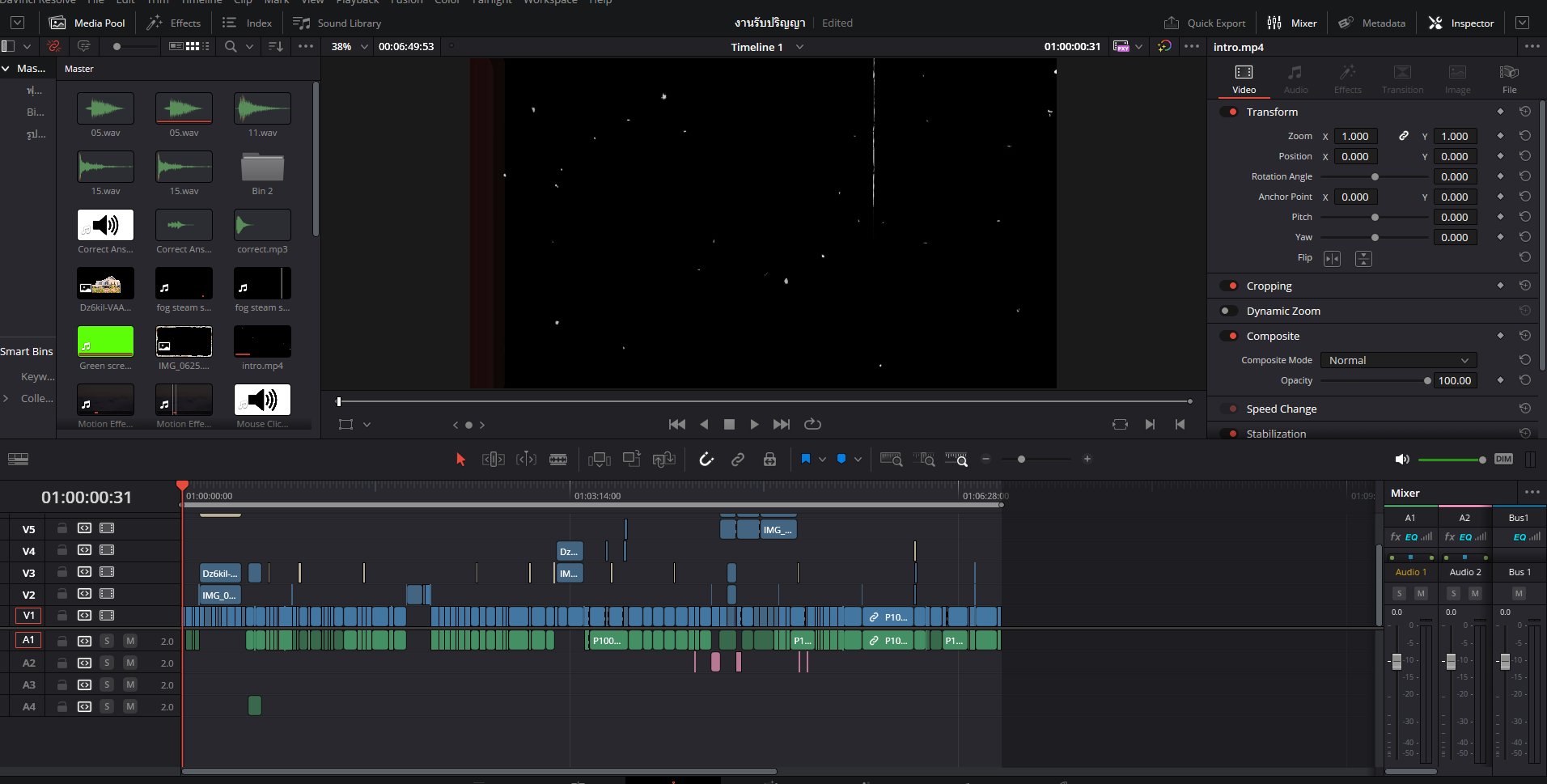Toggle Zoom X/Y link chain icon

pyautogui.click(x=1404, y=136)
